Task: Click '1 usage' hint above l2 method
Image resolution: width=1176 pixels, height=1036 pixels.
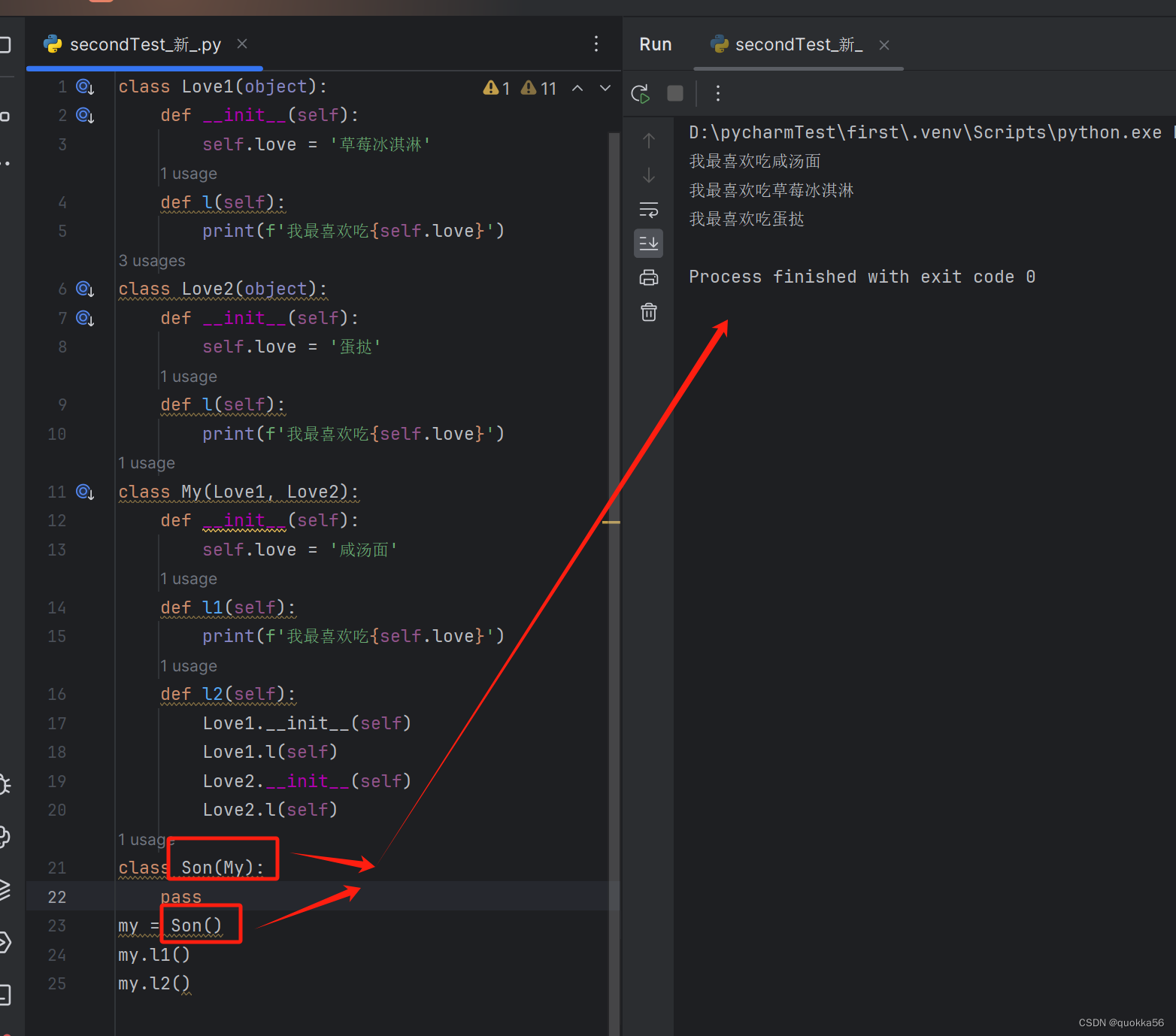Action: pyautogui.click(x=189, y=666)
